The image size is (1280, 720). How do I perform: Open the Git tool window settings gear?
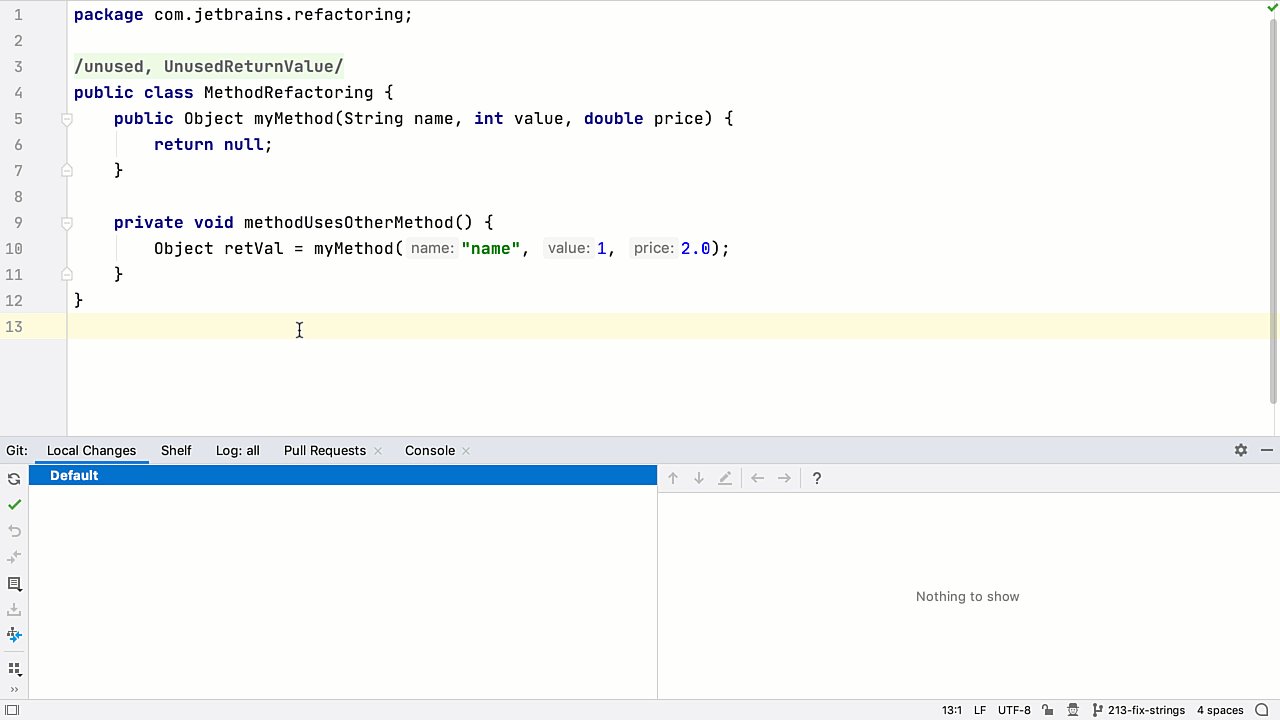1240,450
